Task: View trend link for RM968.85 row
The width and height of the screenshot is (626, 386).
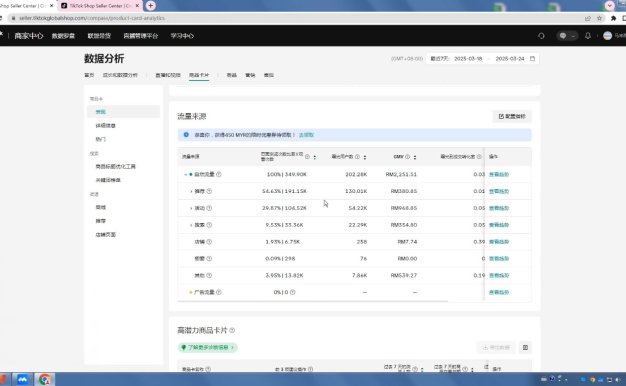Action: (x=499, y=208)
